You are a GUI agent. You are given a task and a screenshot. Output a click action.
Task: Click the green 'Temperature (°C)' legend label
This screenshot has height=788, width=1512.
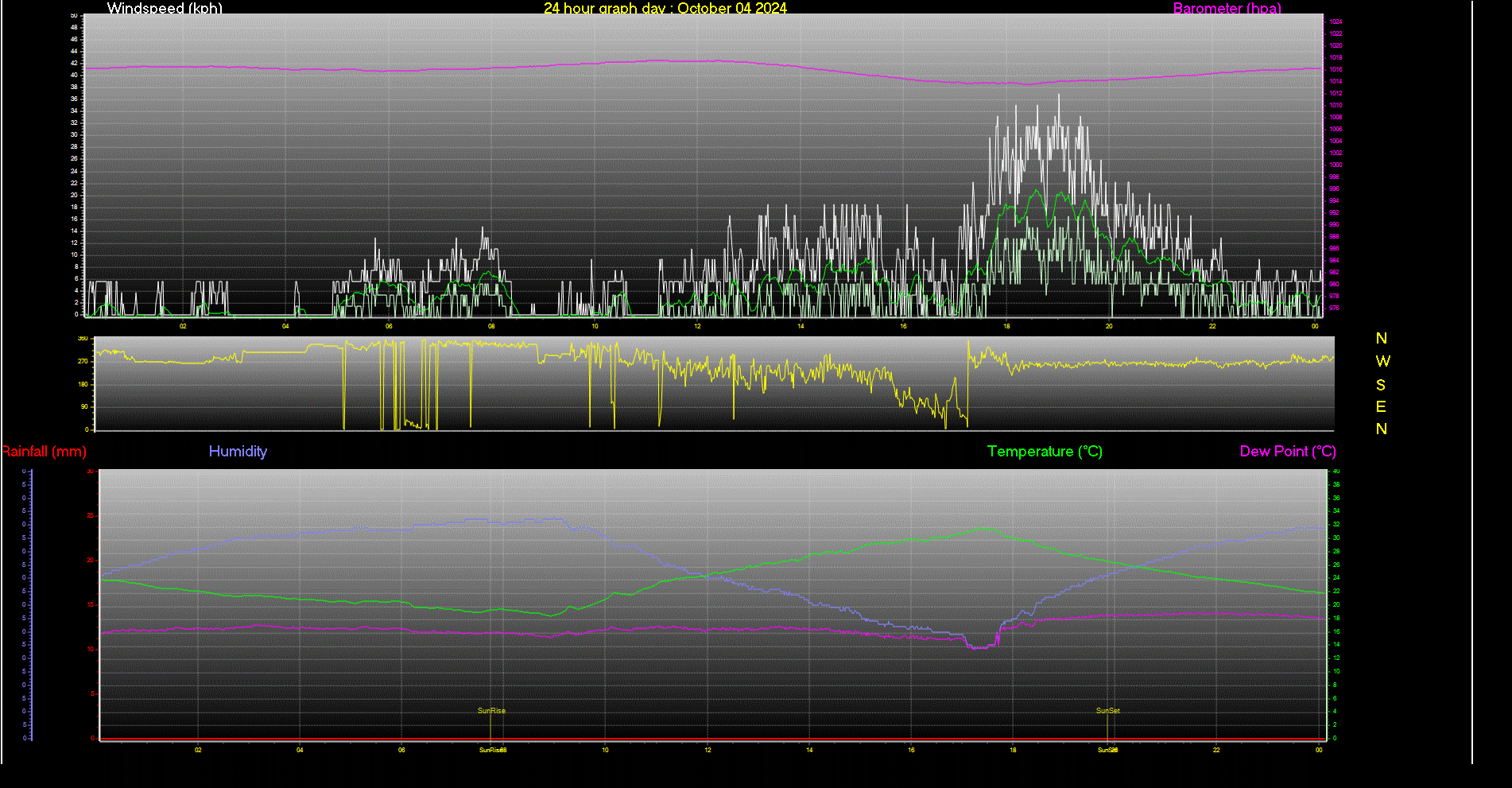point(1045,452)
